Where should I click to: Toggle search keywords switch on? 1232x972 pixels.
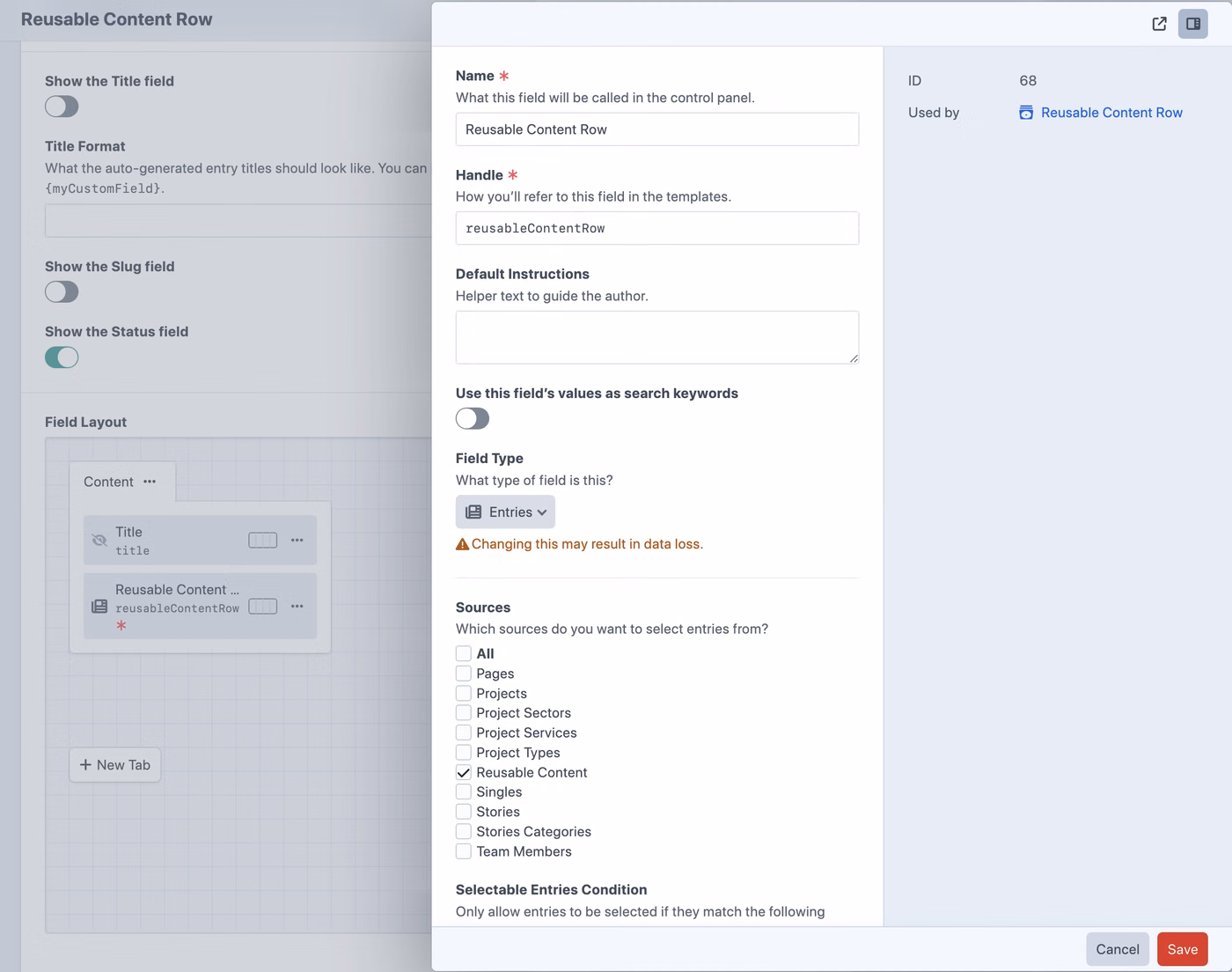coord(473,418)
